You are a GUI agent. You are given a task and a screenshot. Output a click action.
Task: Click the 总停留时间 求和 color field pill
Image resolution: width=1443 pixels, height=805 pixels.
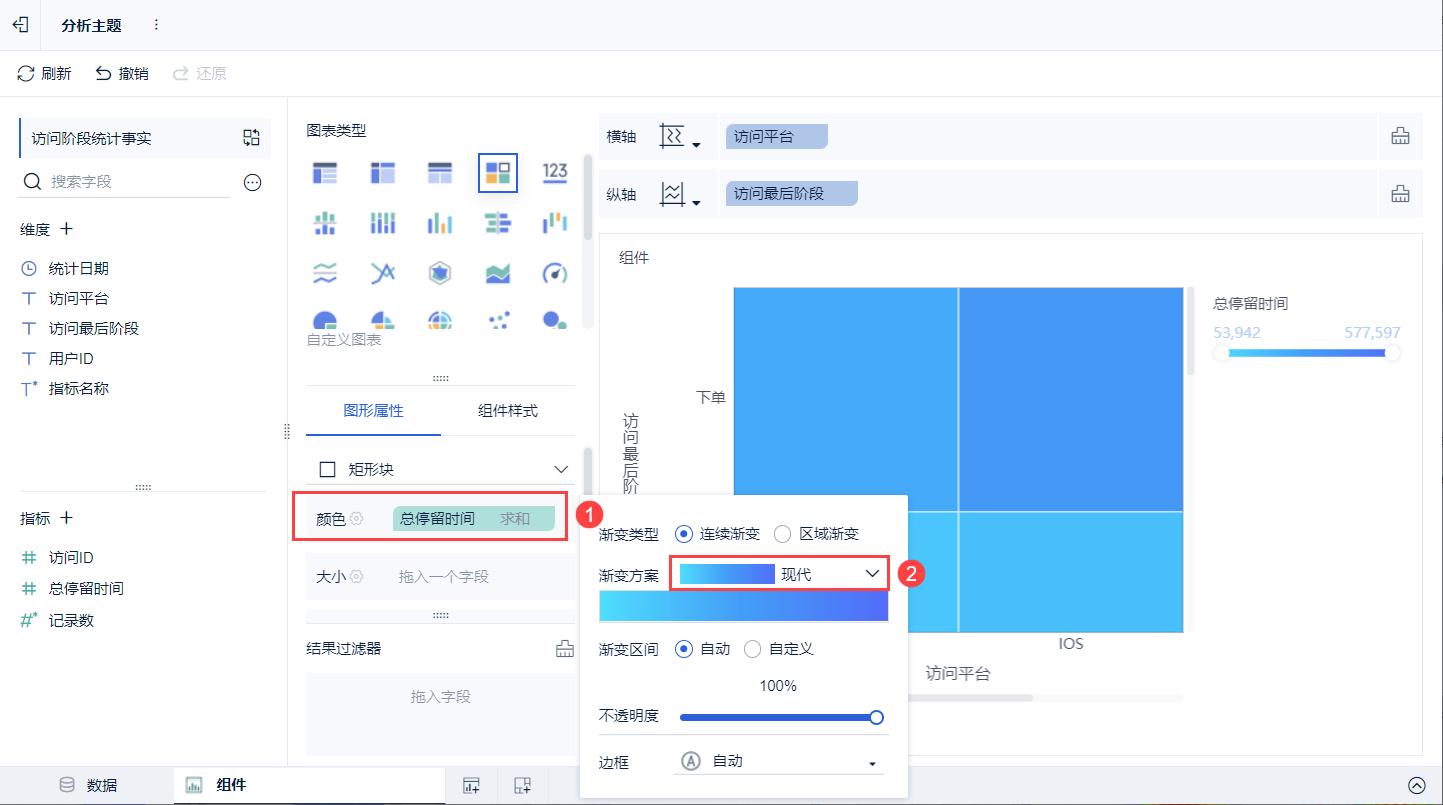tap(474, 518)
